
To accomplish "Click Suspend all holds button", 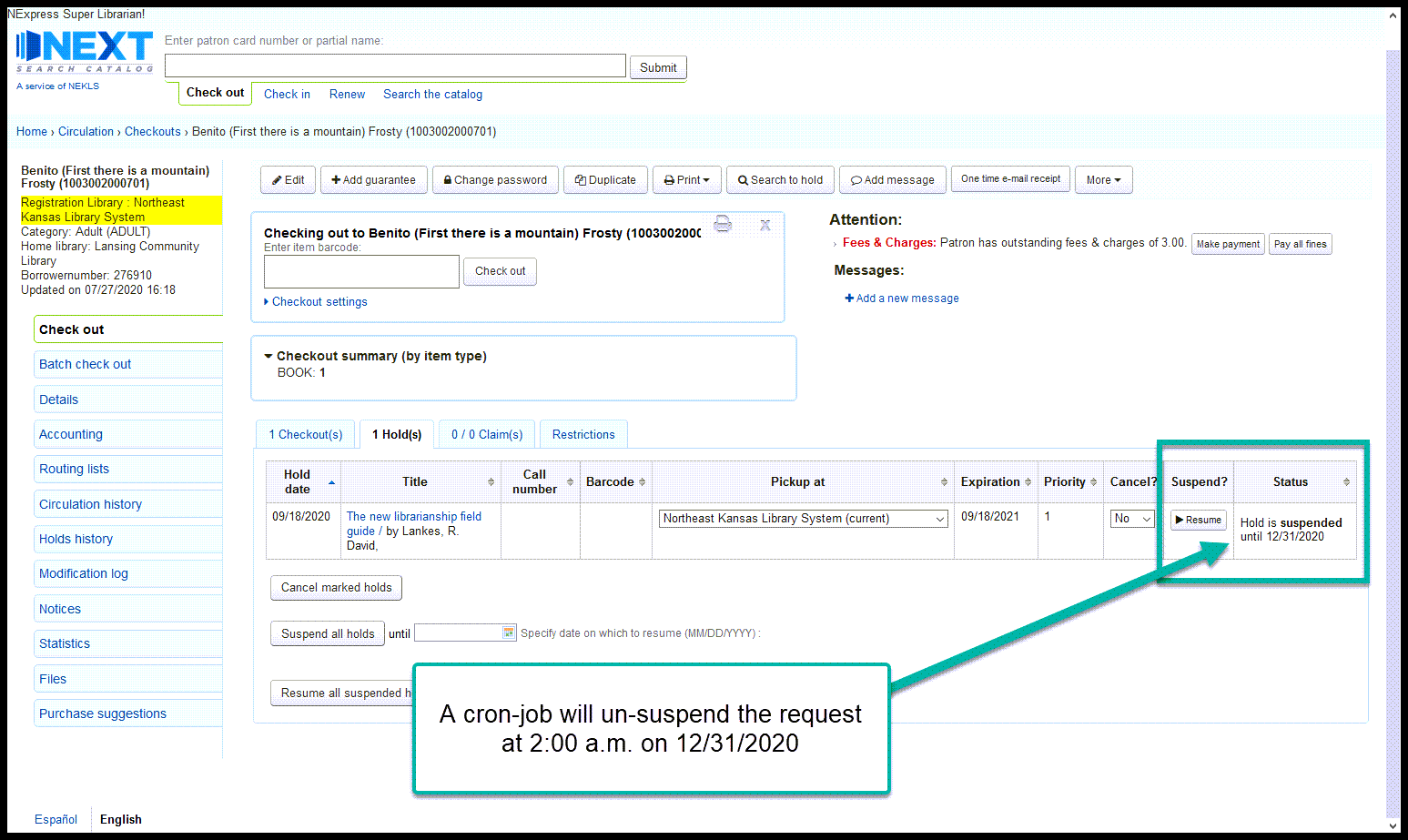I will pyautogui.click(x=328, y=633).
